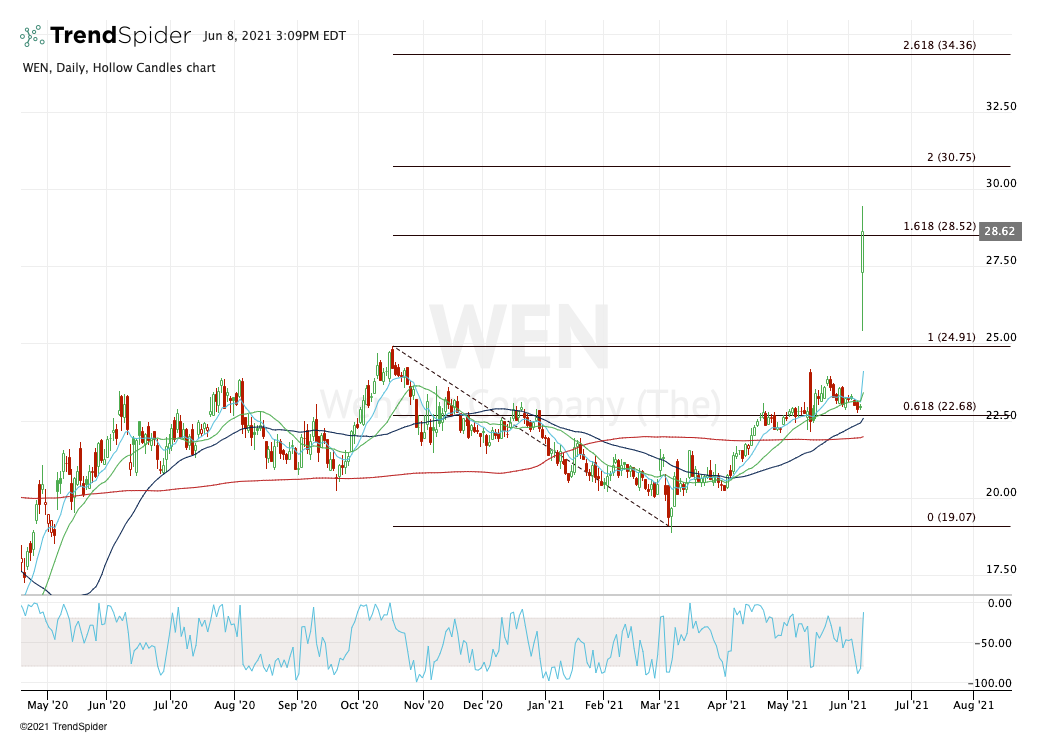Click the May '21 date label

[x=787, y=705]
